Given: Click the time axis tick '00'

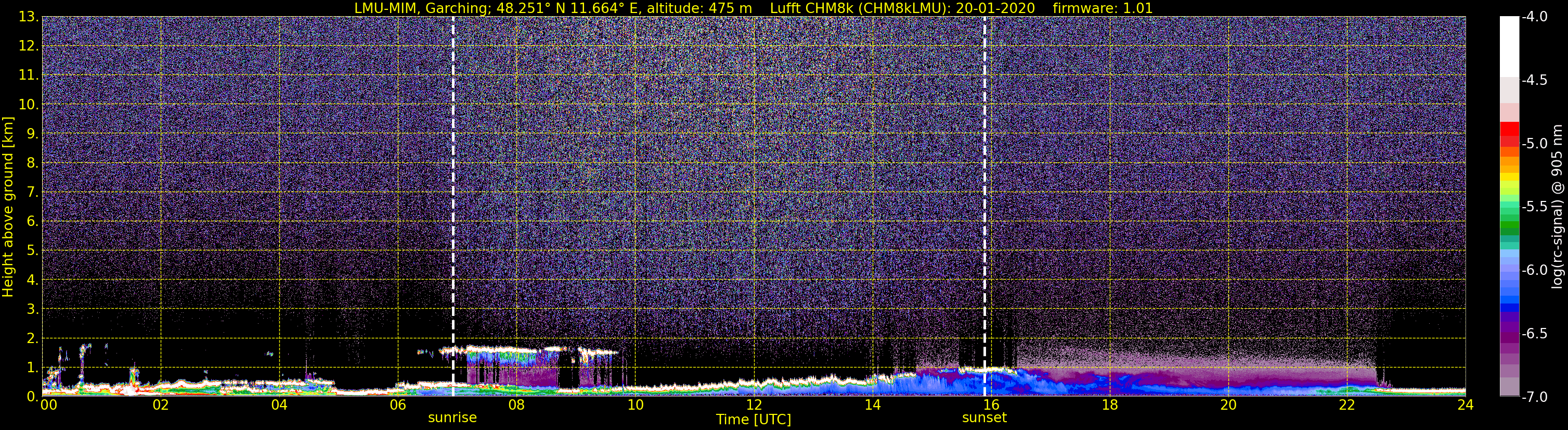Looking at the screenshot, I should [x=48, y=405].
